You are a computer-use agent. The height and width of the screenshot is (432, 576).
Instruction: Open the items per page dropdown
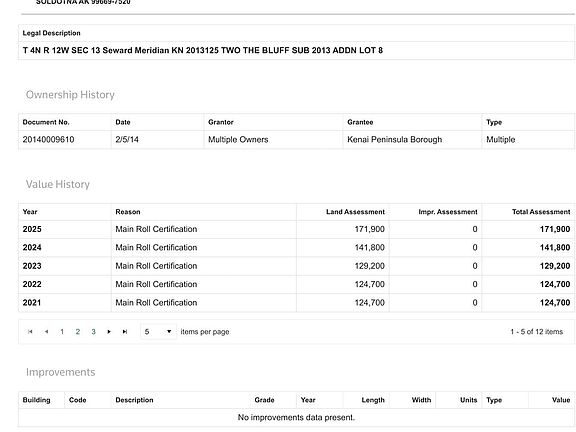(x=158, y=332)
